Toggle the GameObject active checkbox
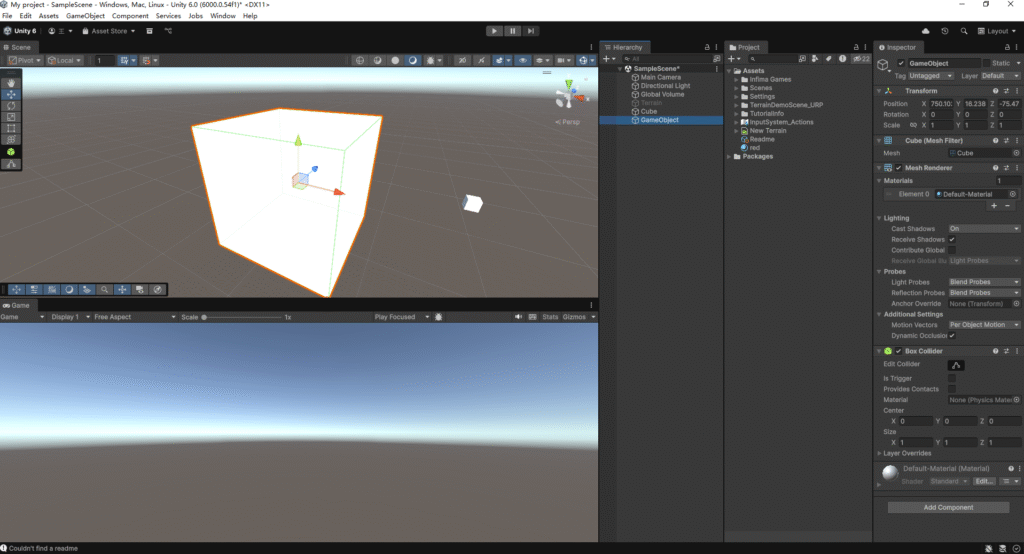The width and height of the screenshot is (1024, 554). pos(901,63)
